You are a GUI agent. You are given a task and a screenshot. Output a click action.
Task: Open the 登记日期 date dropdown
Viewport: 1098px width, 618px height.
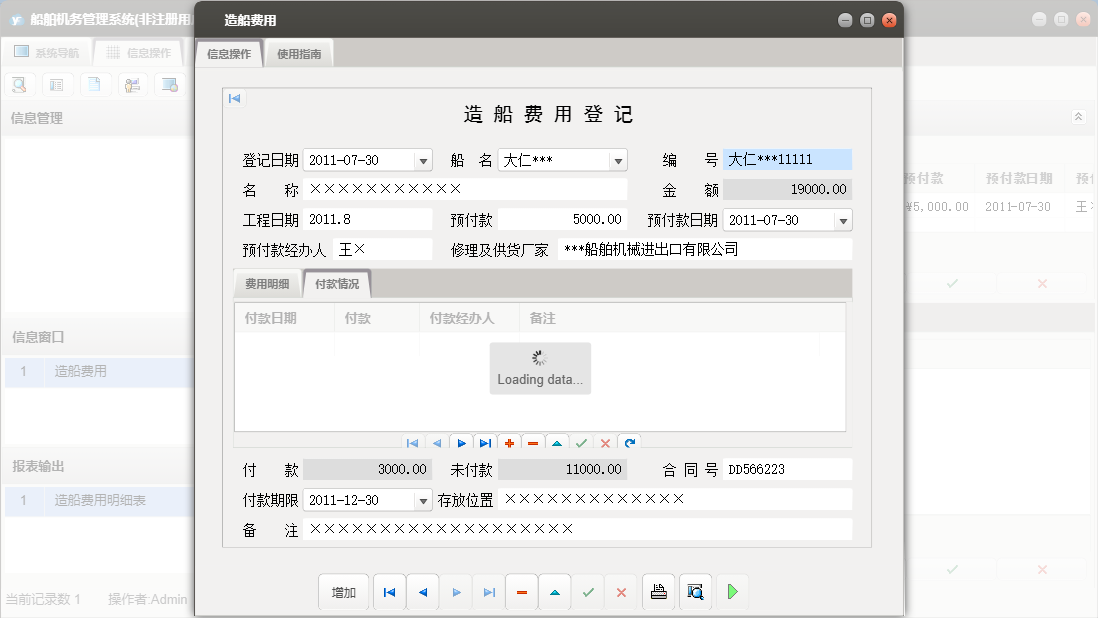point(424,159)
